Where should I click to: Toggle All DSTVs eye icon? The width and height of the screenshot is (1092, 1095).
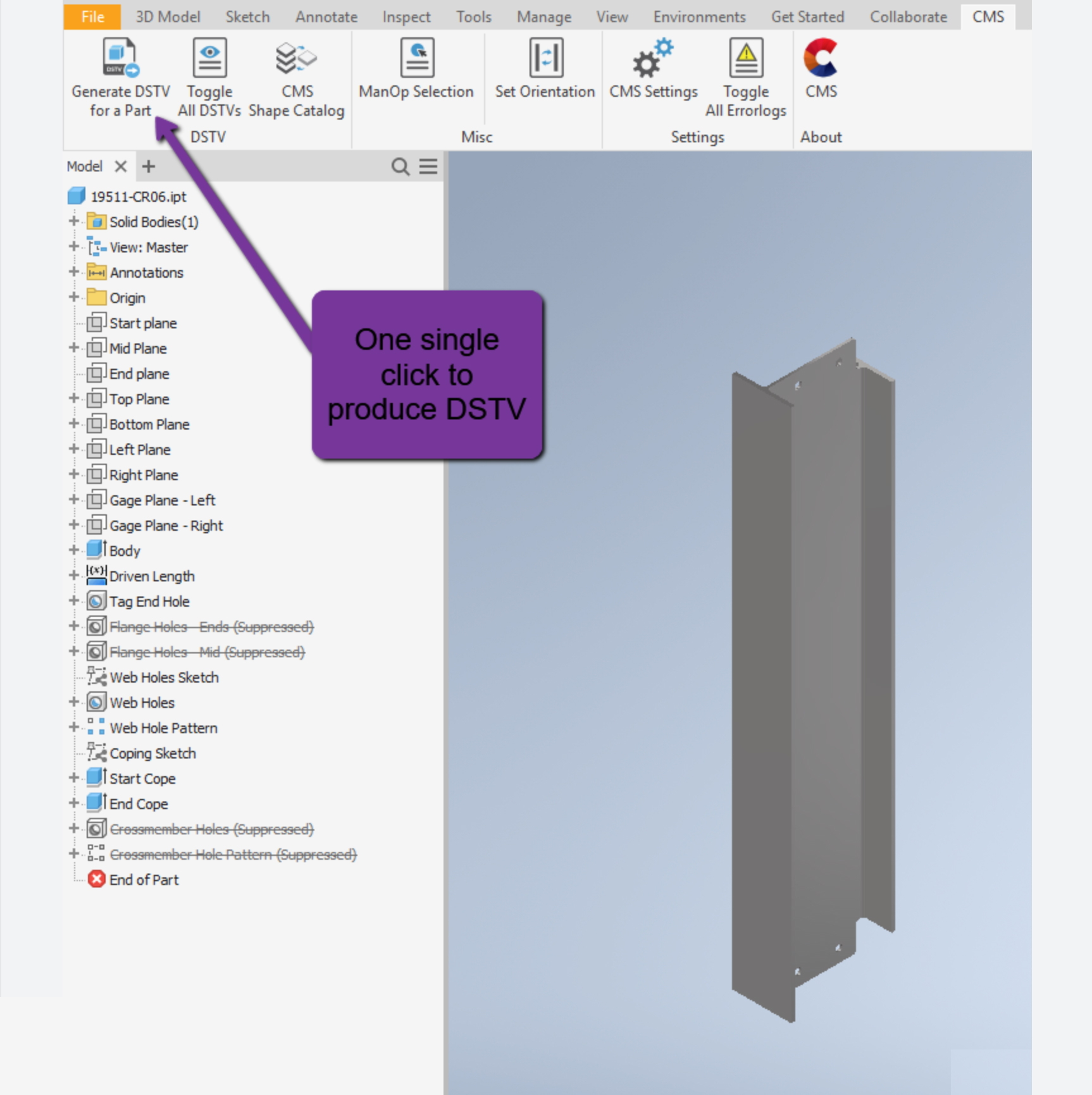pos(209,58)
